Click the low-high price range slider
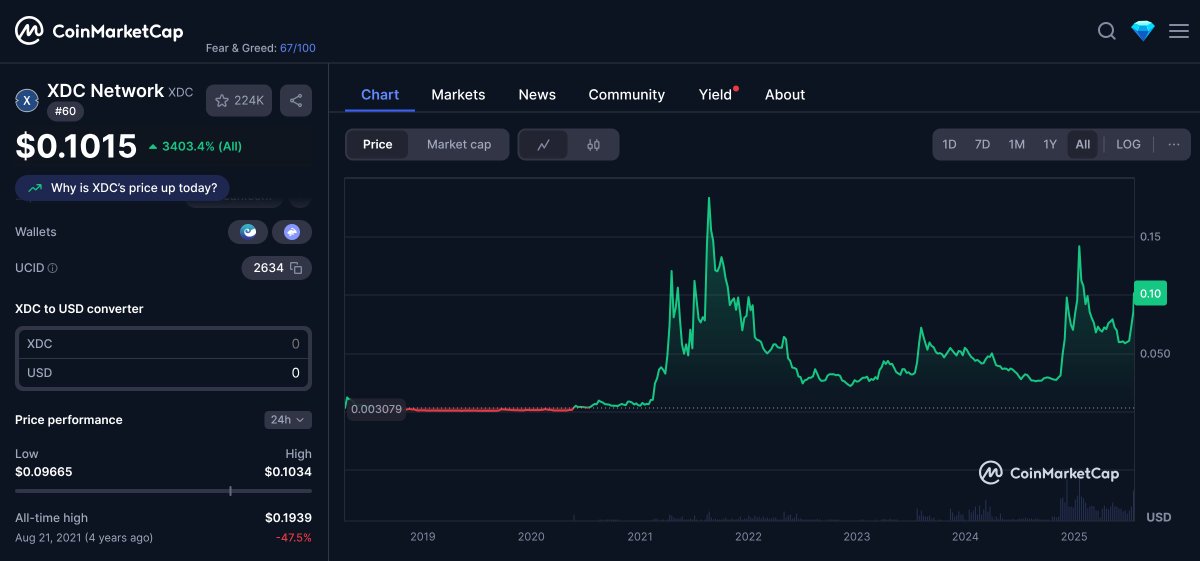The width and height of the screenshot is (1200, 561). coord(163,491)
